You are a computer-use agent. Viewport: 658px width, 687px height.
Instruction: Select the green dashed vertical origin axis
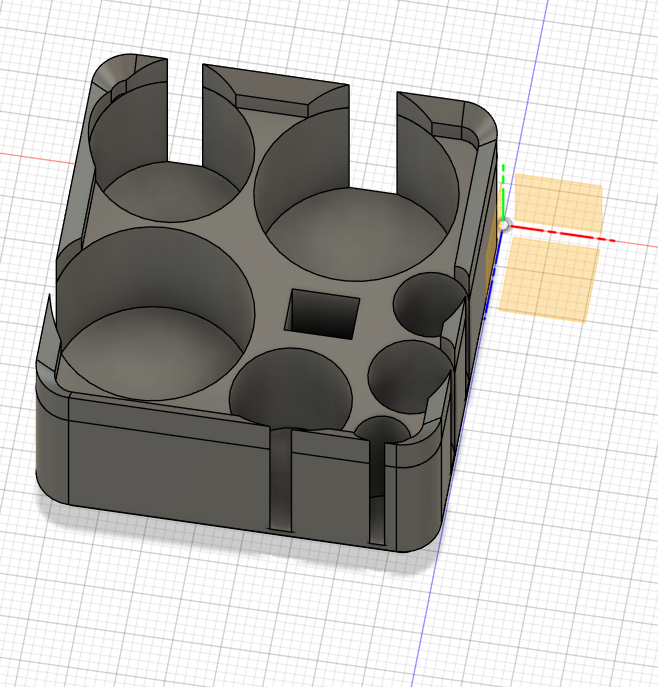coord(504,193)
